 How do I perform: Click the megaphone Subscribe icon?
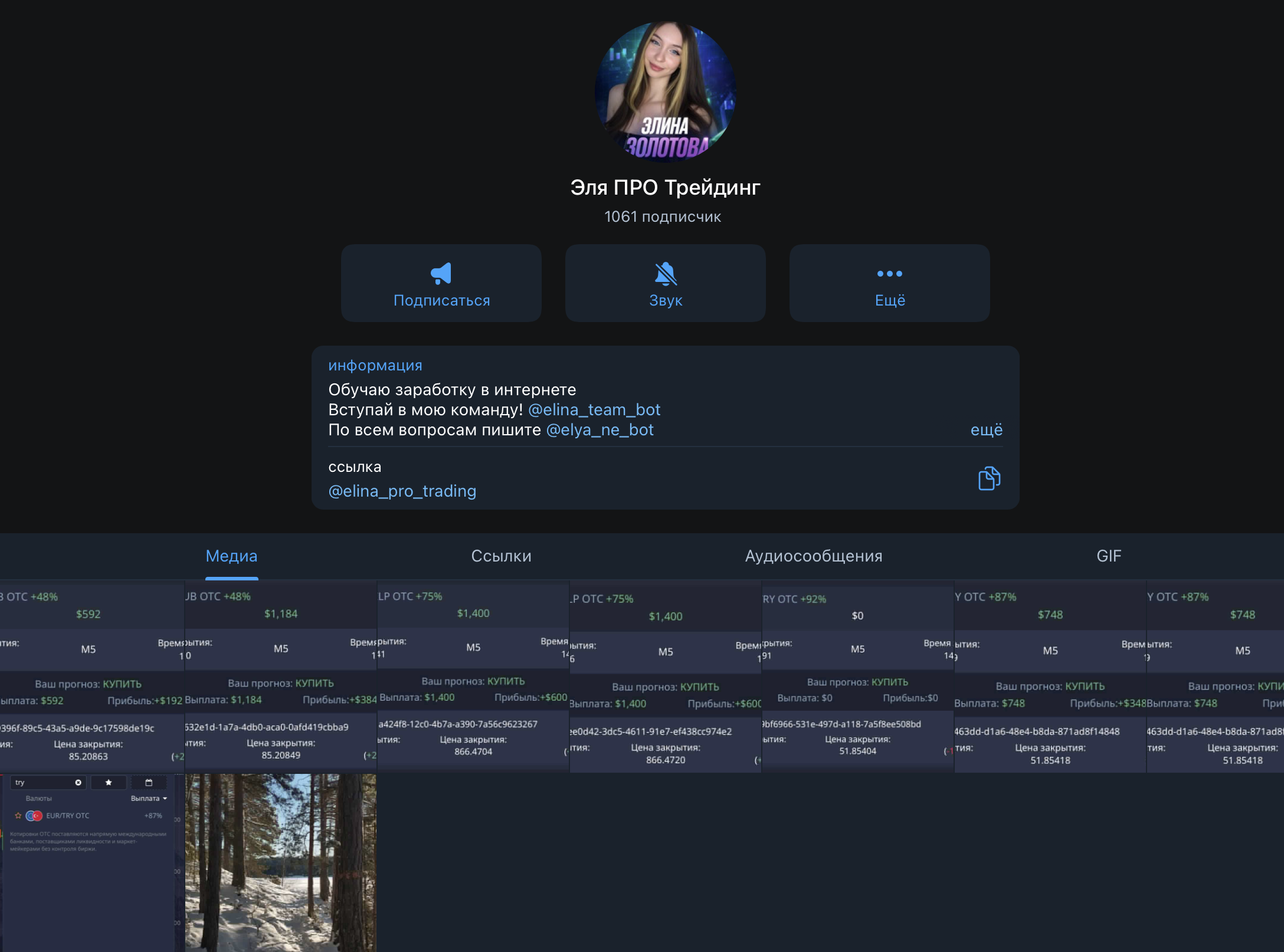[x=441, y=274]
